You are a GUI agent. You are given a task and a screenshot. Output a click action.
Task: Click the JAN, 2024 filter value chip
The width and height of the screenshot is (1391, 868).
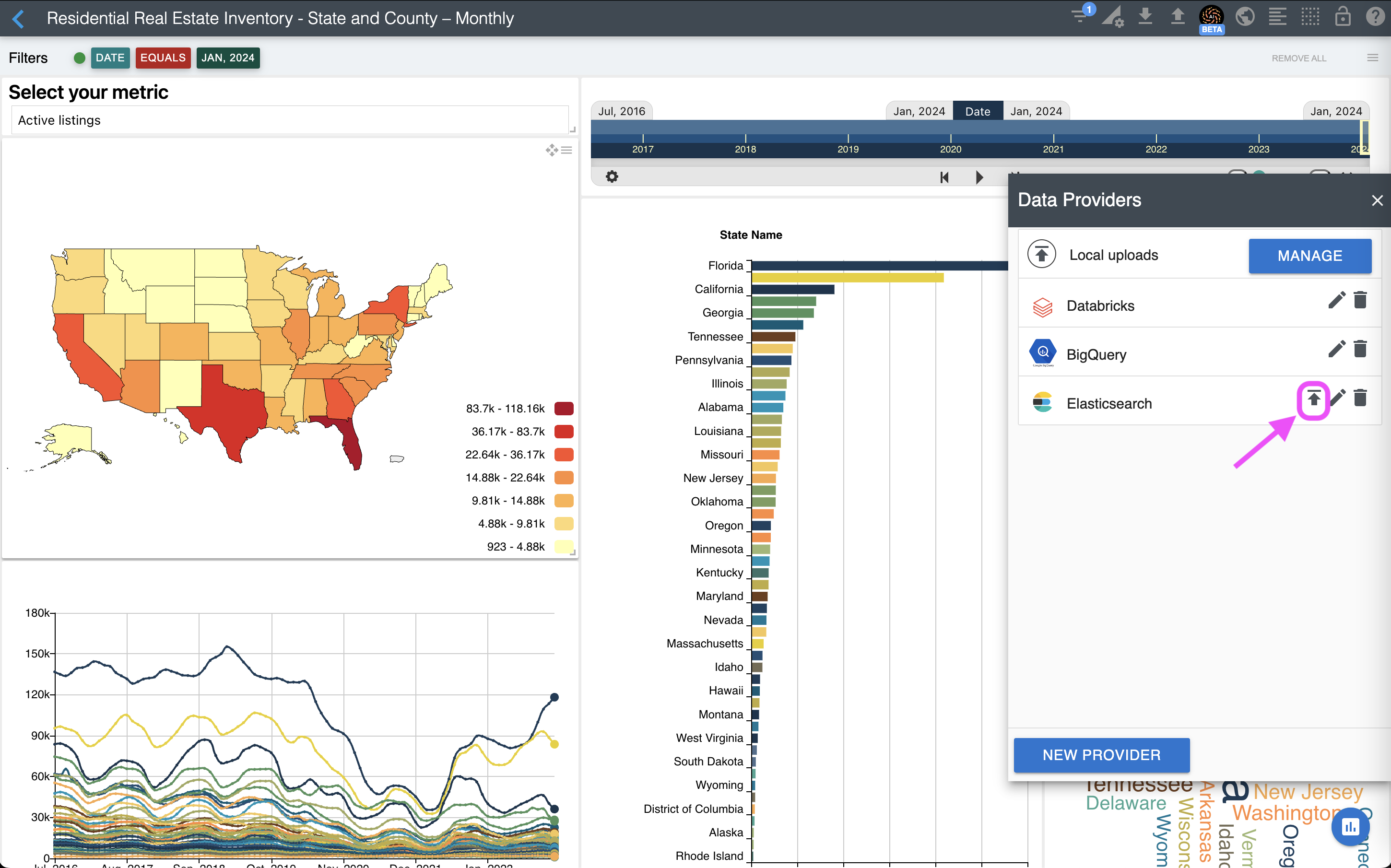227,58
